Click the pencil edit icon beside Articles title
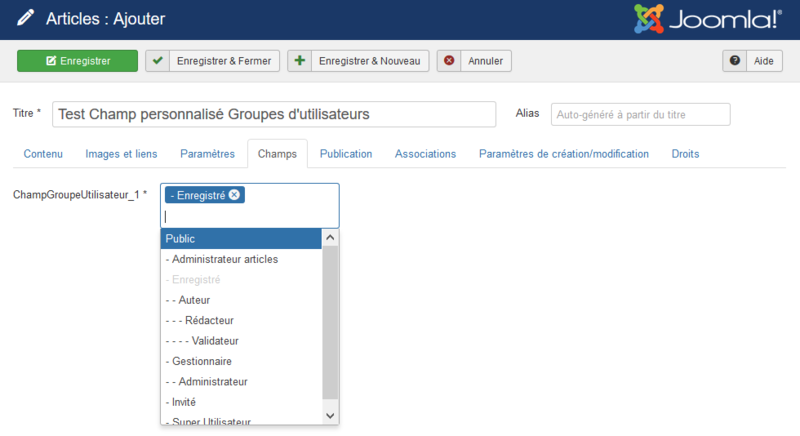 (x=24, y=19)
